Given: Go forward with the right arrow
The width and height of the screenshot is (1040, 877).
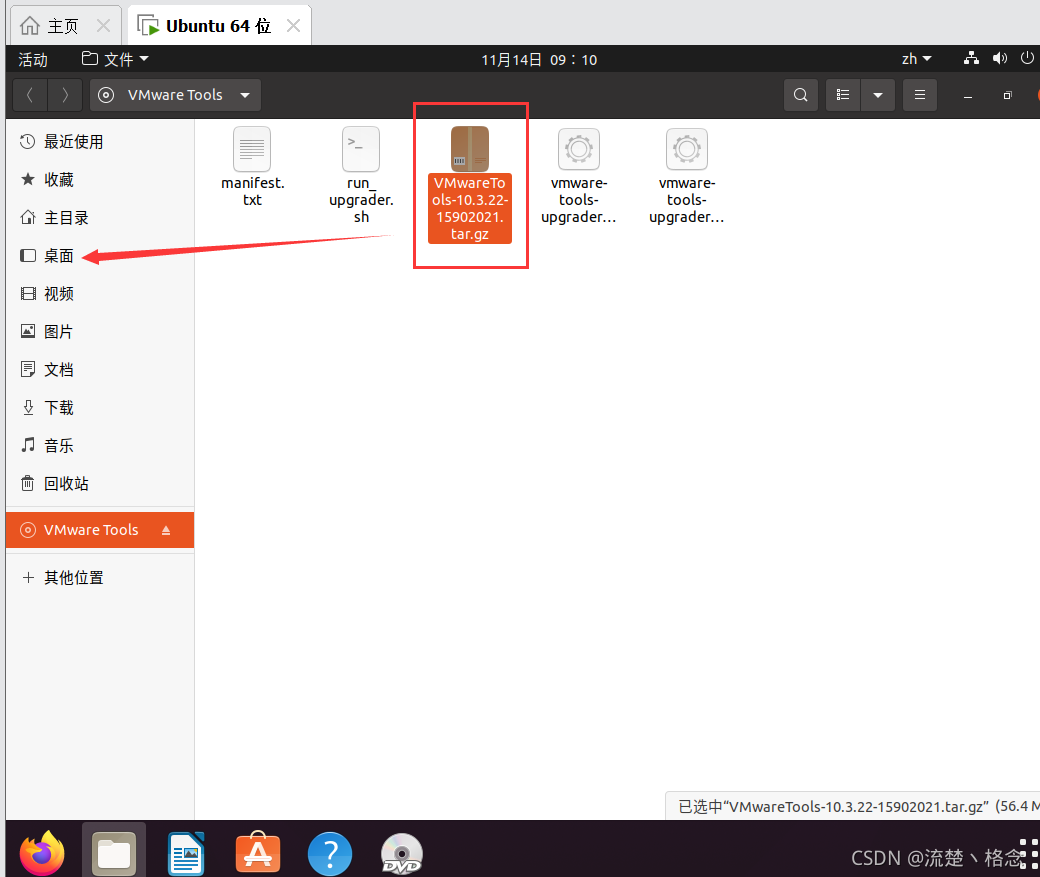Looking at the screenshot, I should (x=65, y=95).
